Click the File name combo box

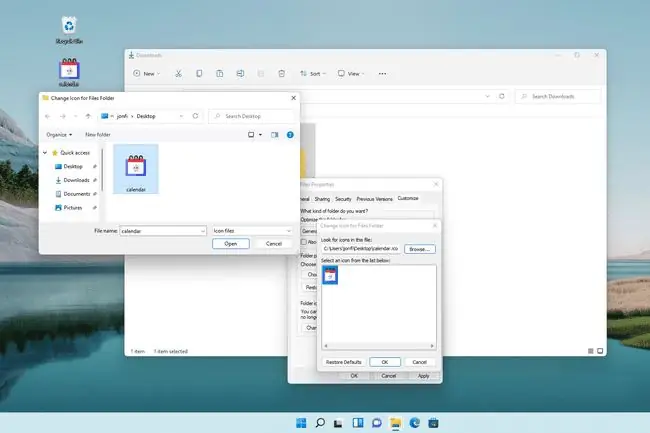(163, 231)
